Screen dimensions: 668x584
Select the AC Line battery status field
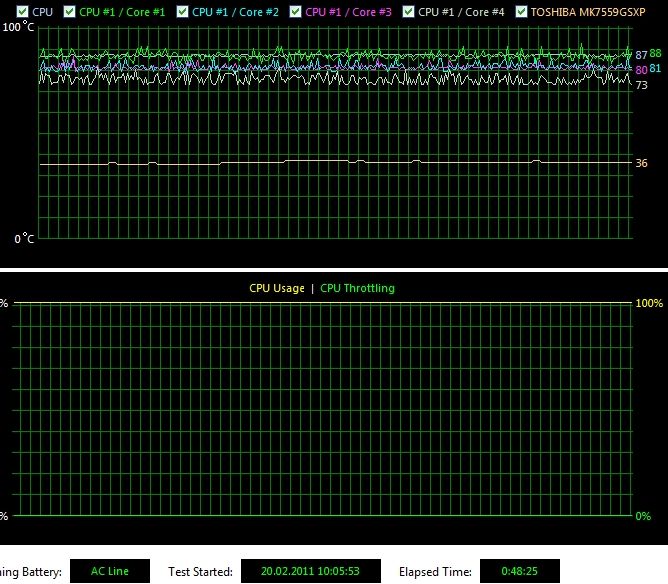(110, 572)
